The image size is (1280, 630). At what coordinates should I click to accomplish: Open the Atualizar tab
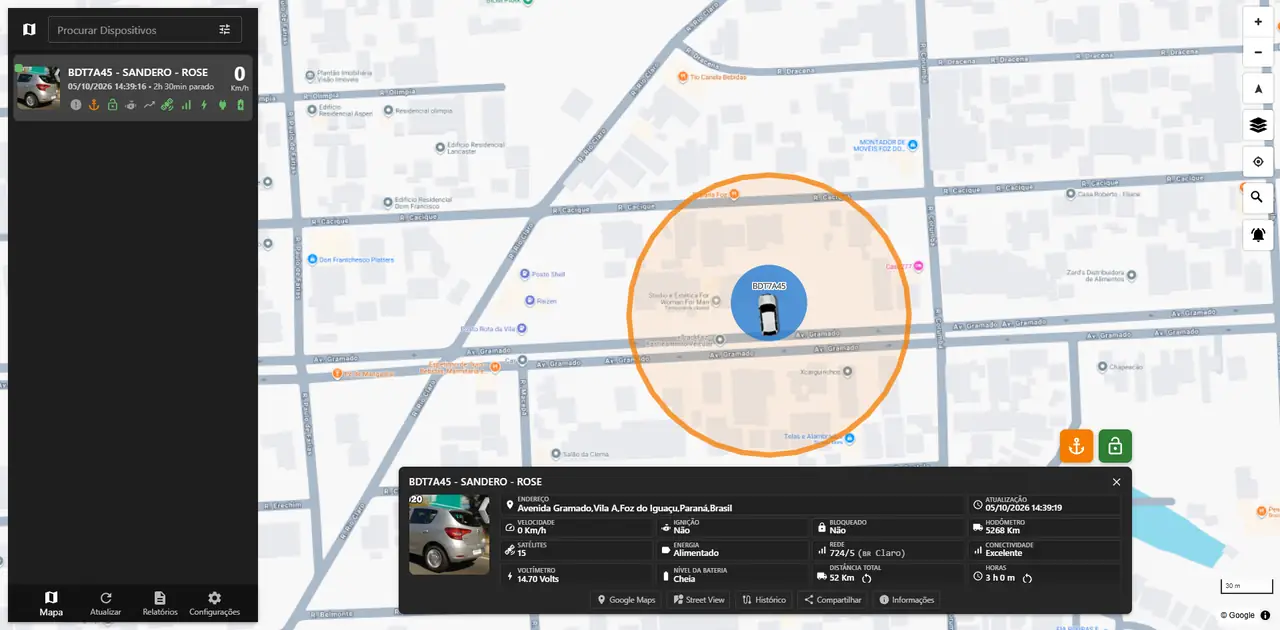click(105, 603)
